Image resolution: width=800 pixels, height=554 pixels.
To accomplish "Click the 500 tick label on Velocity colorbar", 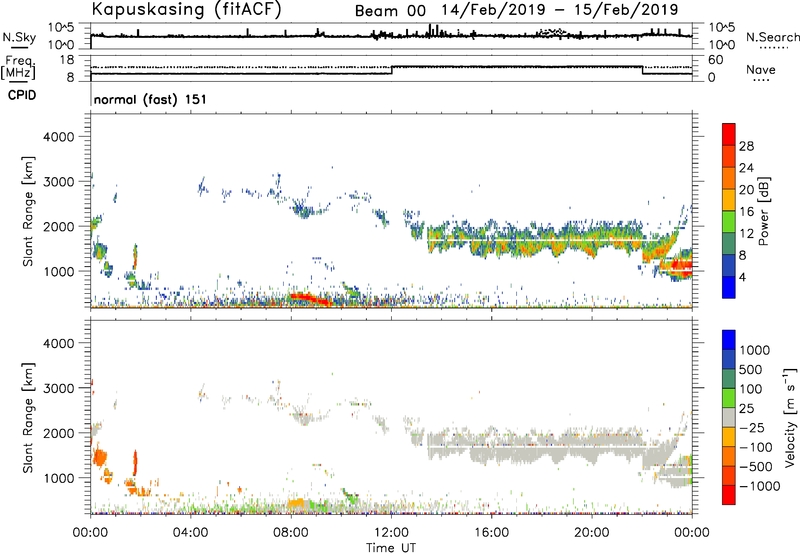I will click(x=750, y=369).
